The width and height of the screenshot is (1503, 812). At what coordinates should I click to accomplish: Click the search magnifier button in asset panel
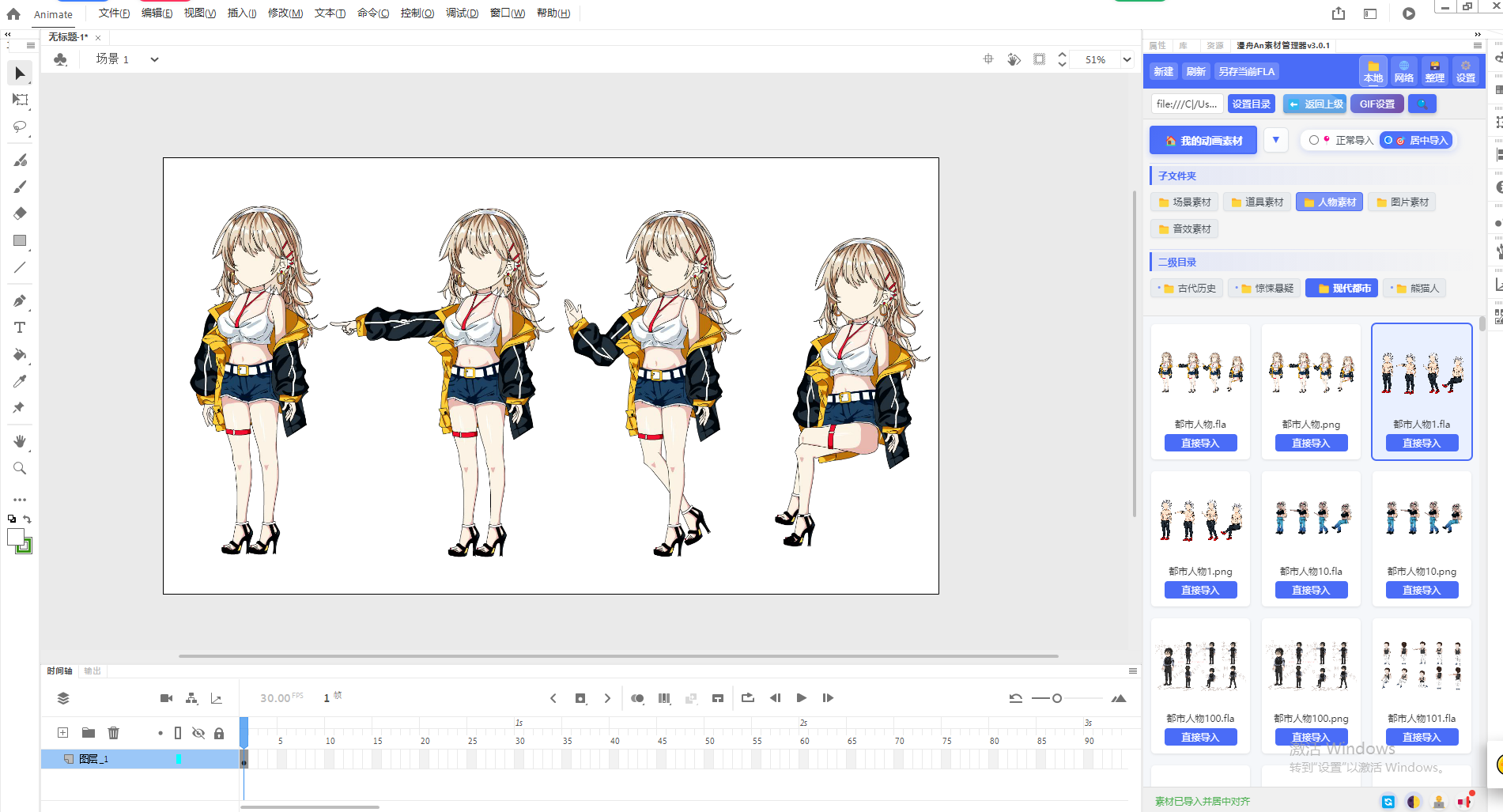[1422, 104]
